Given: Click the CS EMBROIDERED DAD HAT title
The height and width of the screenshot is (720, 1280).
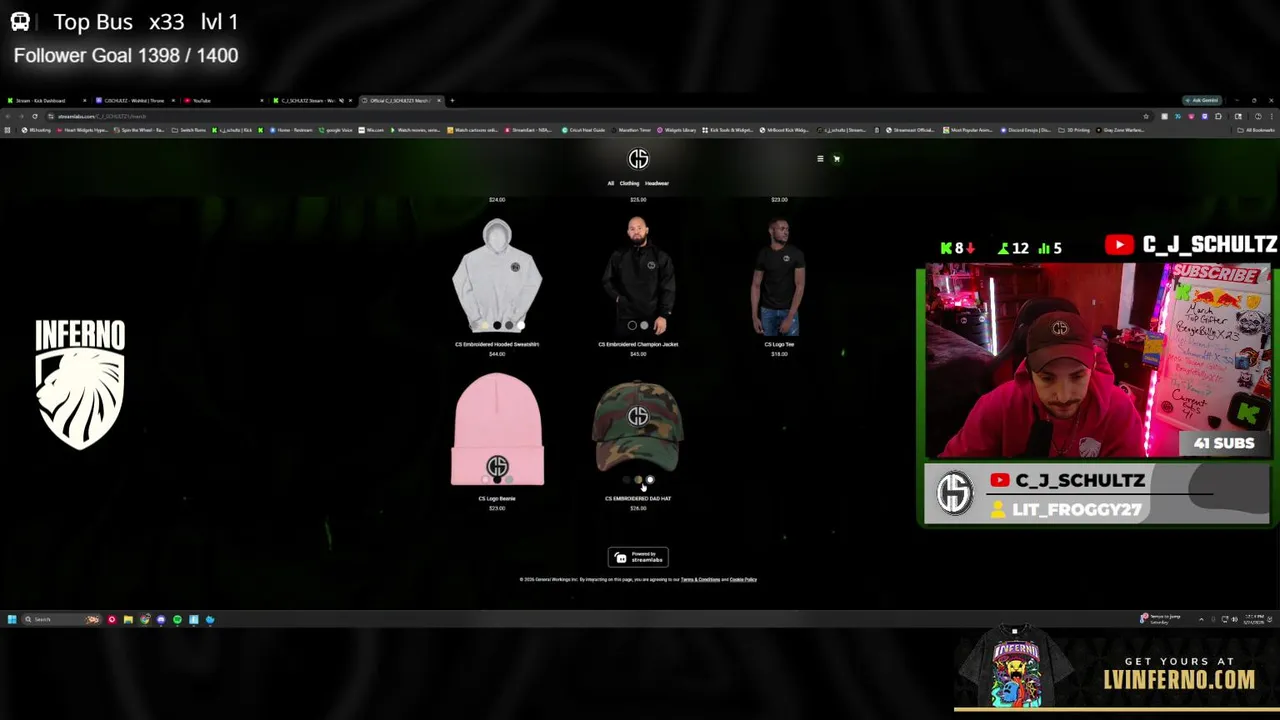Looking at the screenshot, I should click(x=638, y=498).
